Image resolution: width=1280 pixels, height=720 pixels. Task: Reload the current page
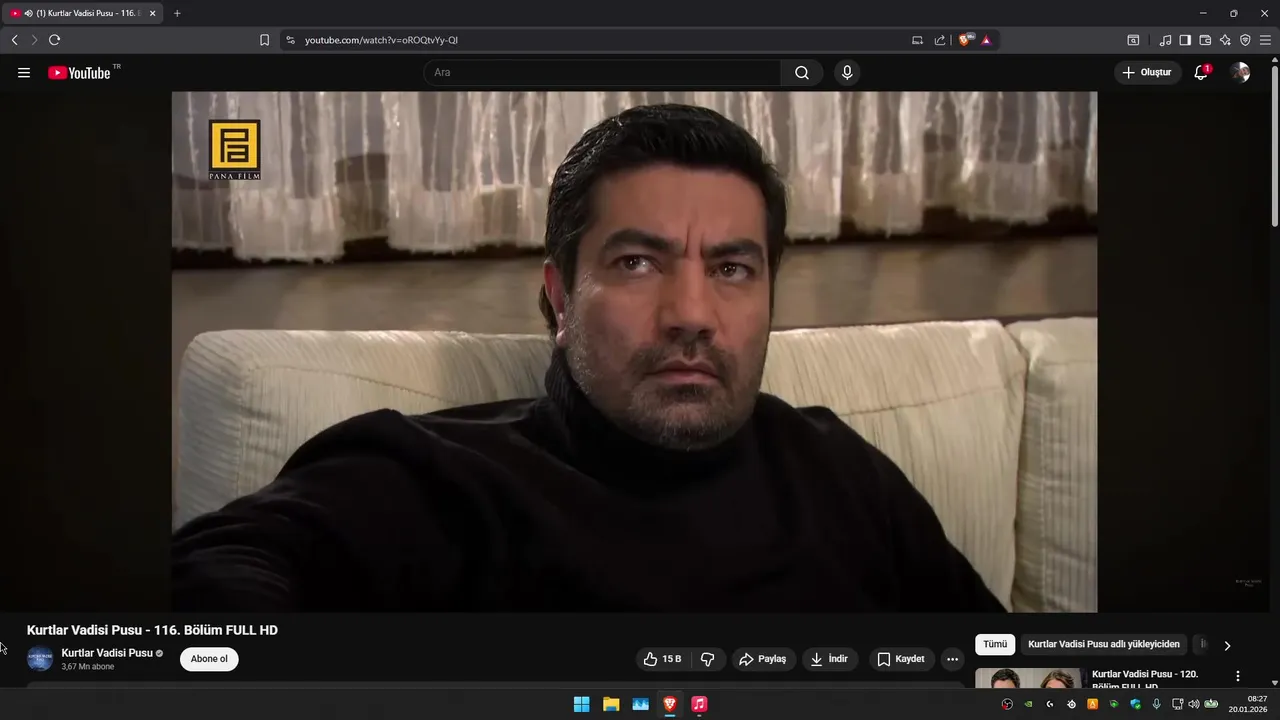click(x=54, y=40)
